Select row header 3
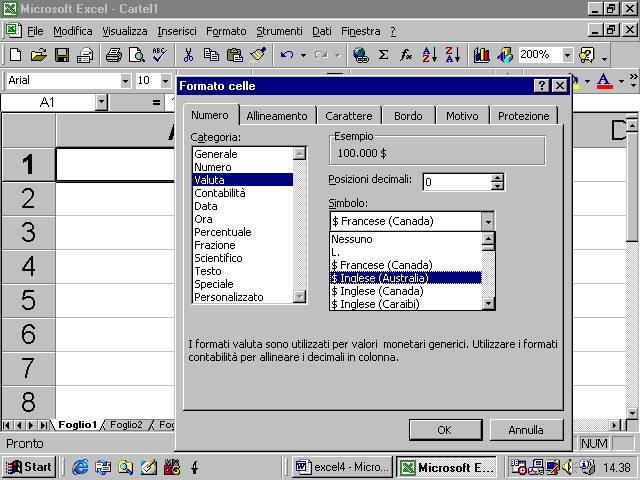 (29, 232)
